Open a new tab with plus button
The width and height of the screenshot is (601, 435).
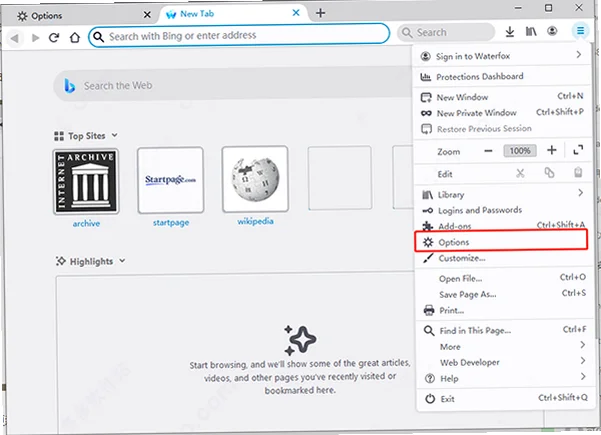(x=320, y=13)
